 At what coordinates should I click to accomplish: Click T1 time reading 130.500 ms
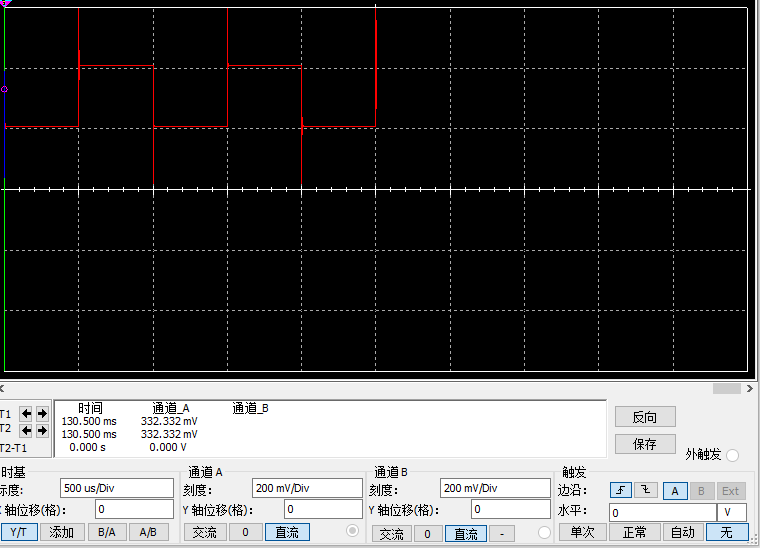point(89,421)
